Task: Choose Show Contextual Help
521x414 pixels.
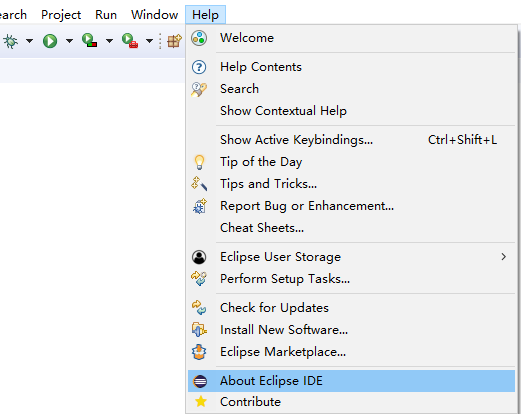Action: coord(351,111)
